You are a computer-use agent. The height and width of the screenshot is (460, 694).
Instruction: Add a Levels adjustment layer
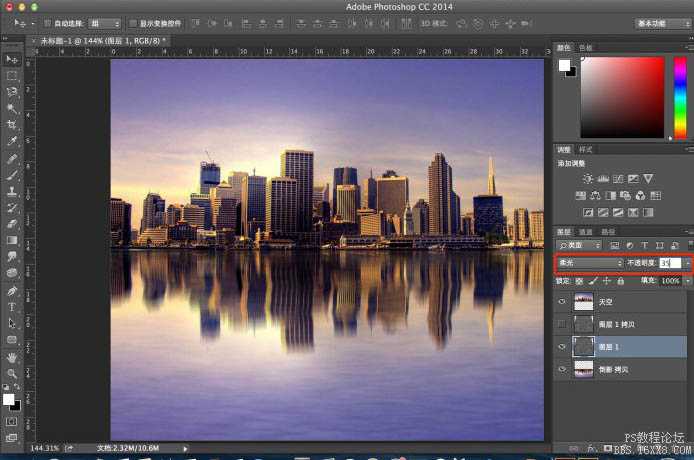603,179
